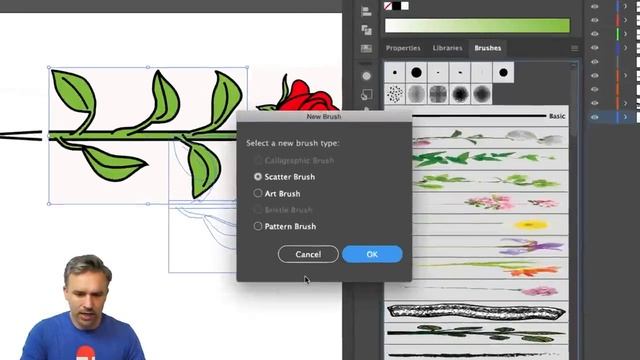640x360 pixels.
Task: Confirm New Brush dialog with OK
Action: tap(372, 254)
